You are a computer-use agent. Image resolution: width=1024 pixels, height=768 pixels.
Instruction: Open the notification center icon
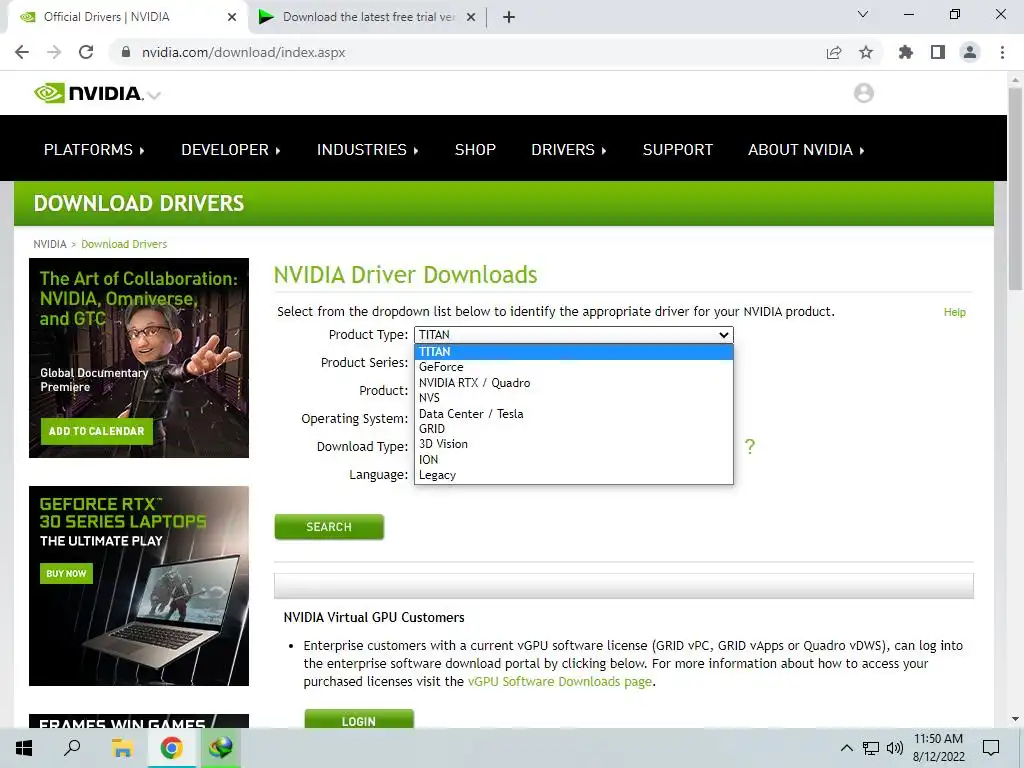tap(991, 748)
